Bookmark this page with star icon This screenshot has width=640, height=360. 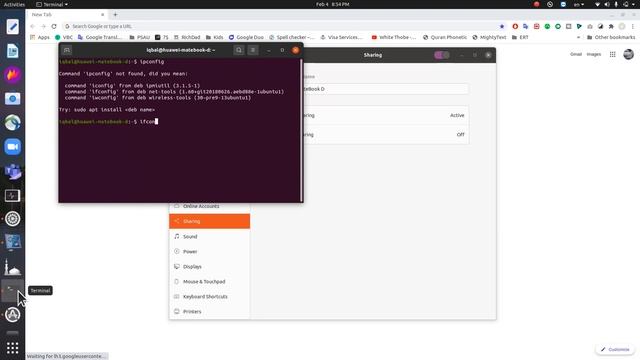tap(502, 26)
